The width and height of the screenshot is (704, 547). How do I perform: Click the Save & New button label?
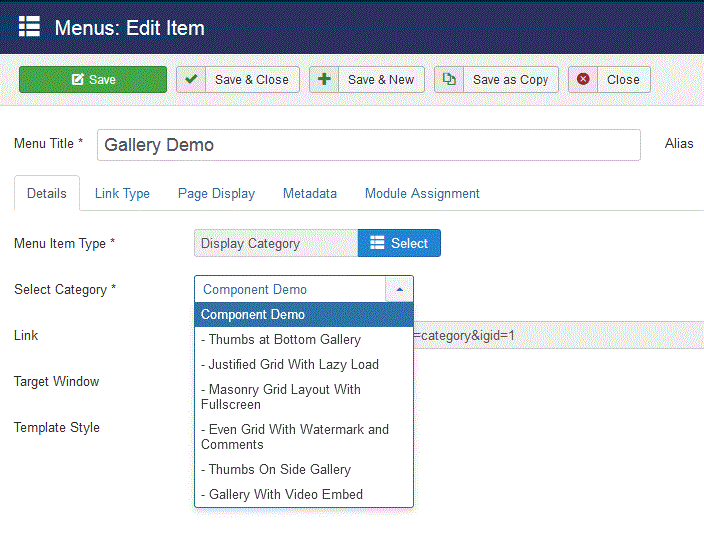point(381,79)
